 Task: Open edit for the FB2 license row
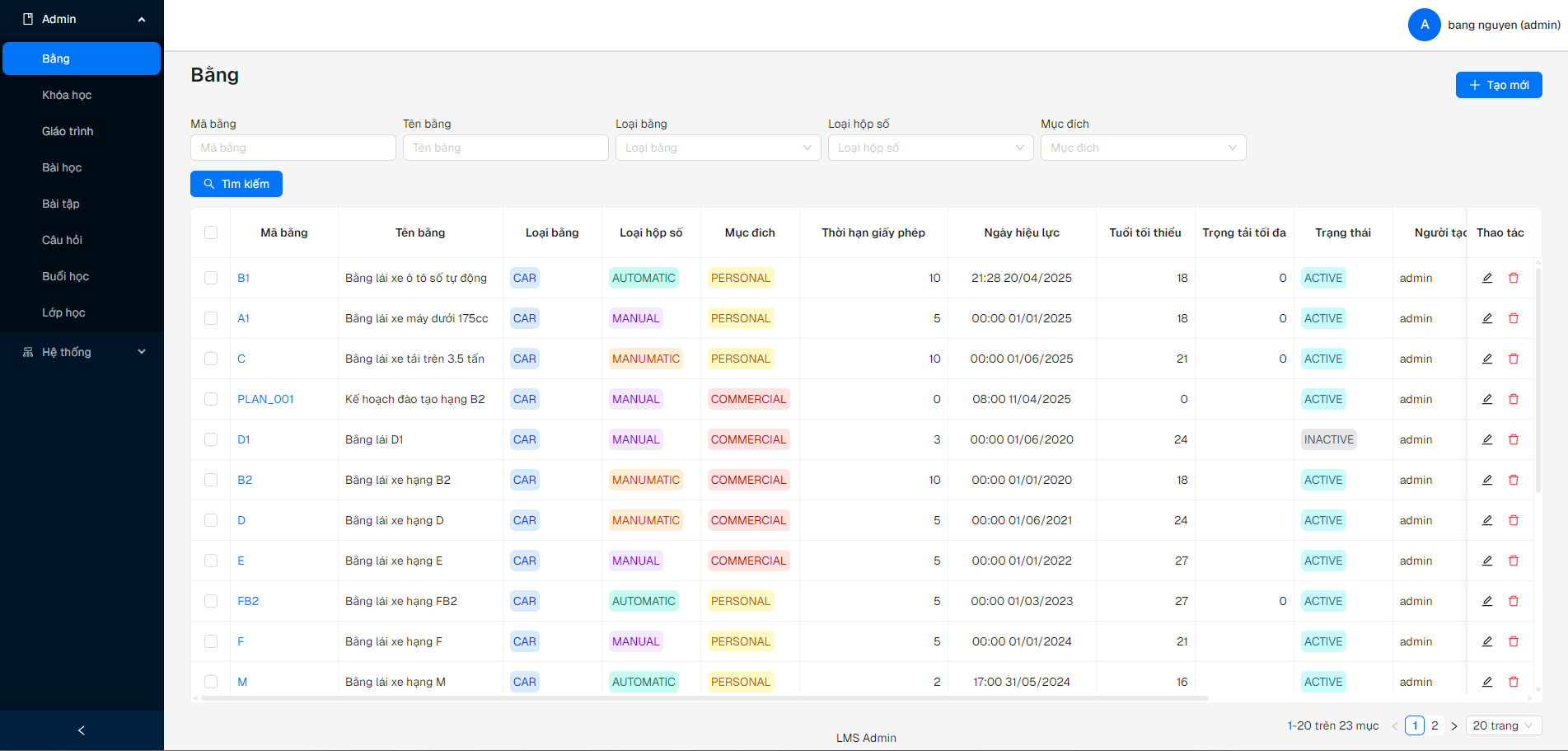[x=1487, y=601]
